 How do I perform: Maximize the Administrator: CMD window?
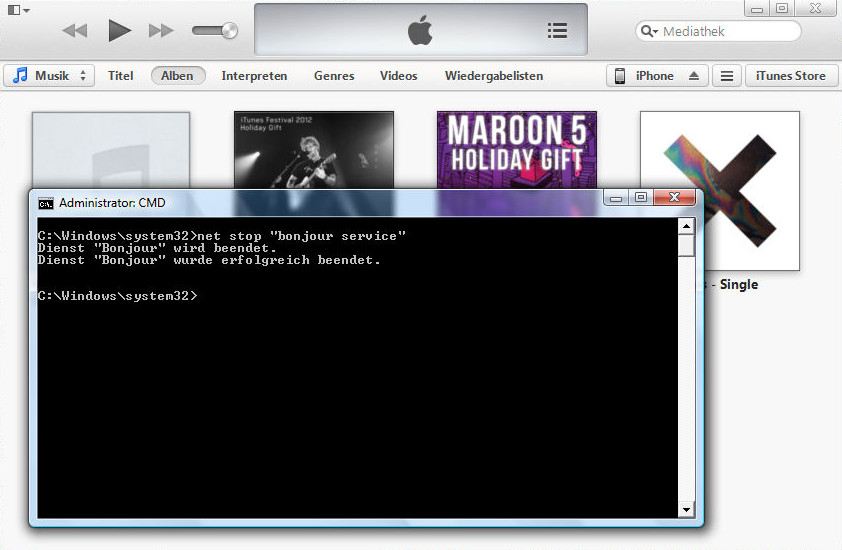[x=641, y=197]
